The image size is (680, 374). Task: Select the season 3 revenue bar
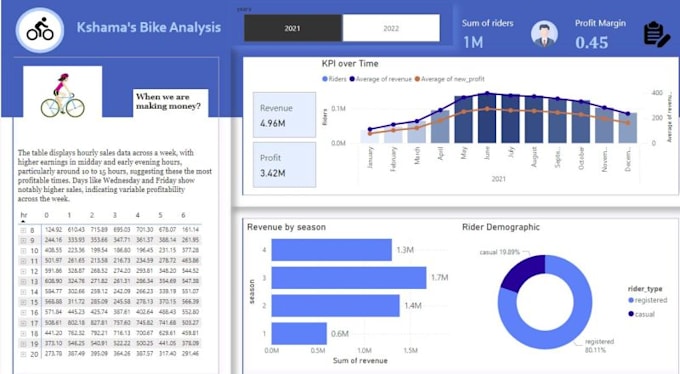pyautogui.click(x=349, y=278)
